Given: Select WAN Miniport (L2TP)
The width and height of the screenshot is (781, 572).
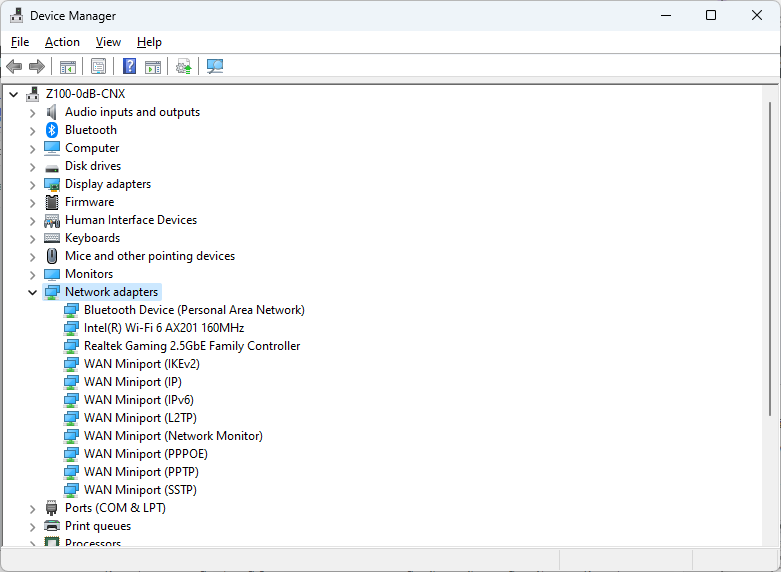Looking at the screenshot, I should pos(140,418).
